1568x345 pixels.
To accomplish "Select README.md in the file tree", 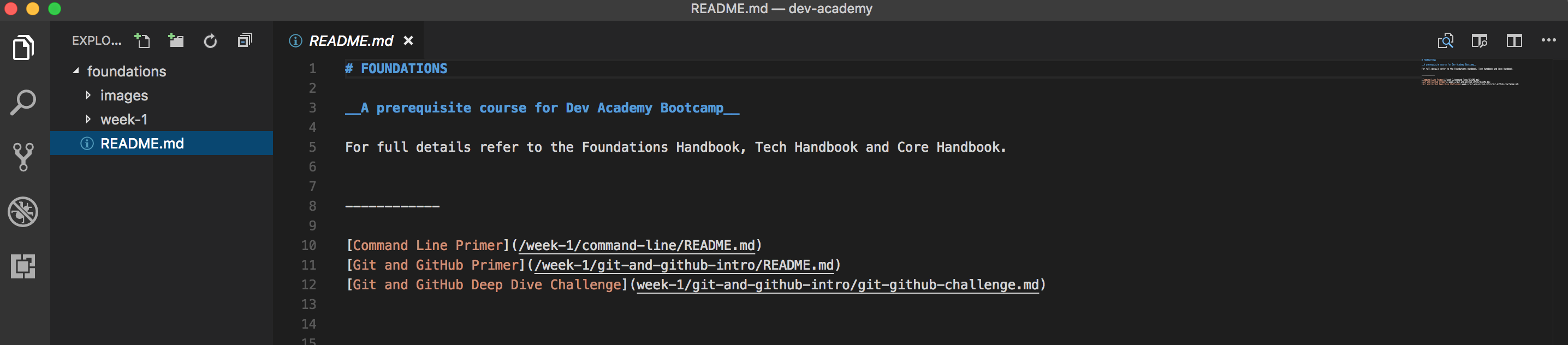I will tap(161, 143).
